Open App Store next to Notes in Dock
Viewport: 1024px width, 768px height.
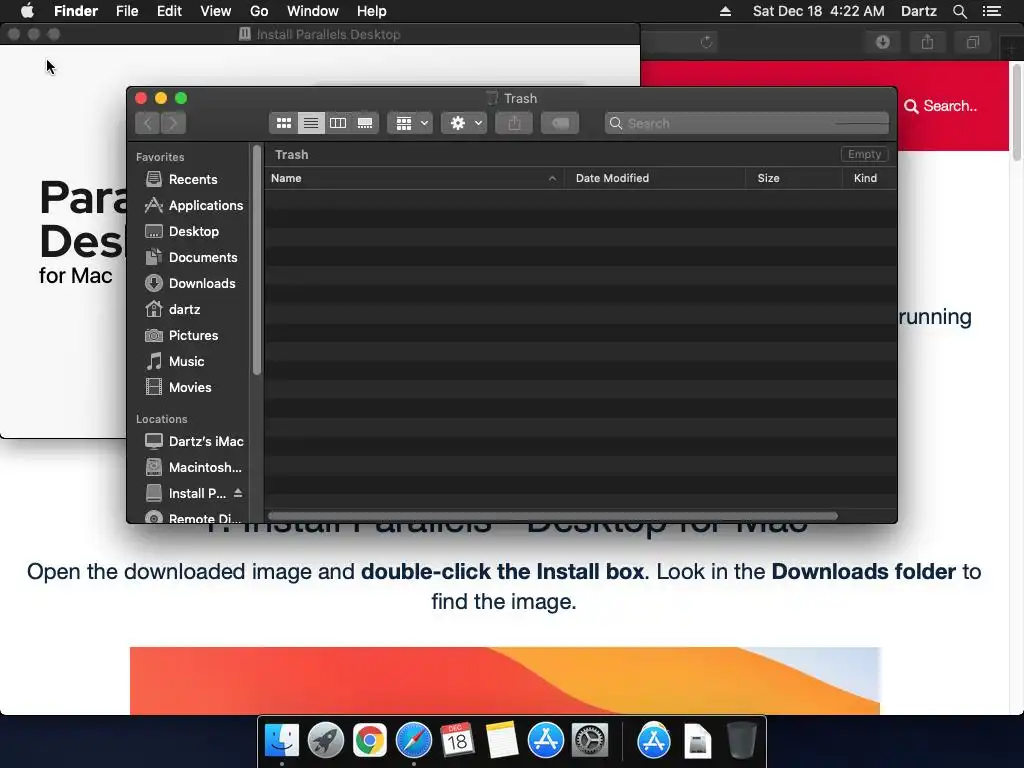click(545, 741)
